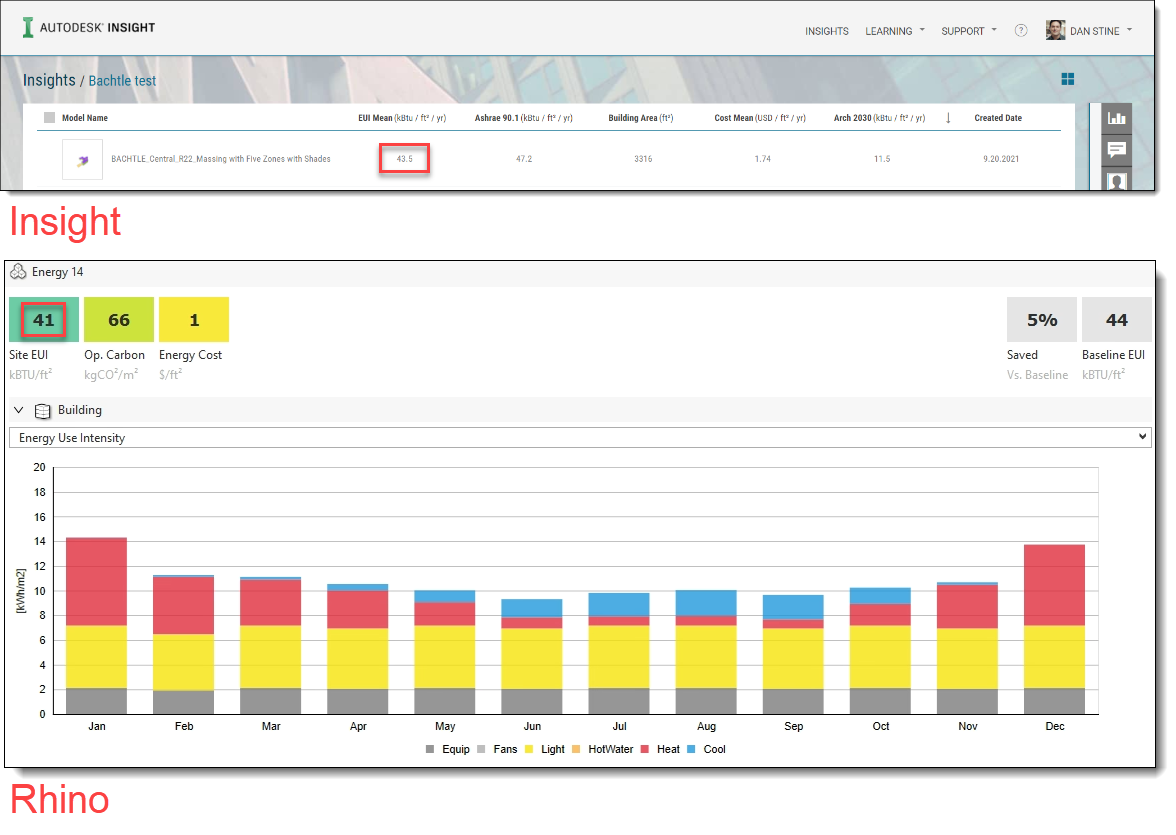
Task: Switch to tile grid view icon
Action: (x=1068, y=79)
